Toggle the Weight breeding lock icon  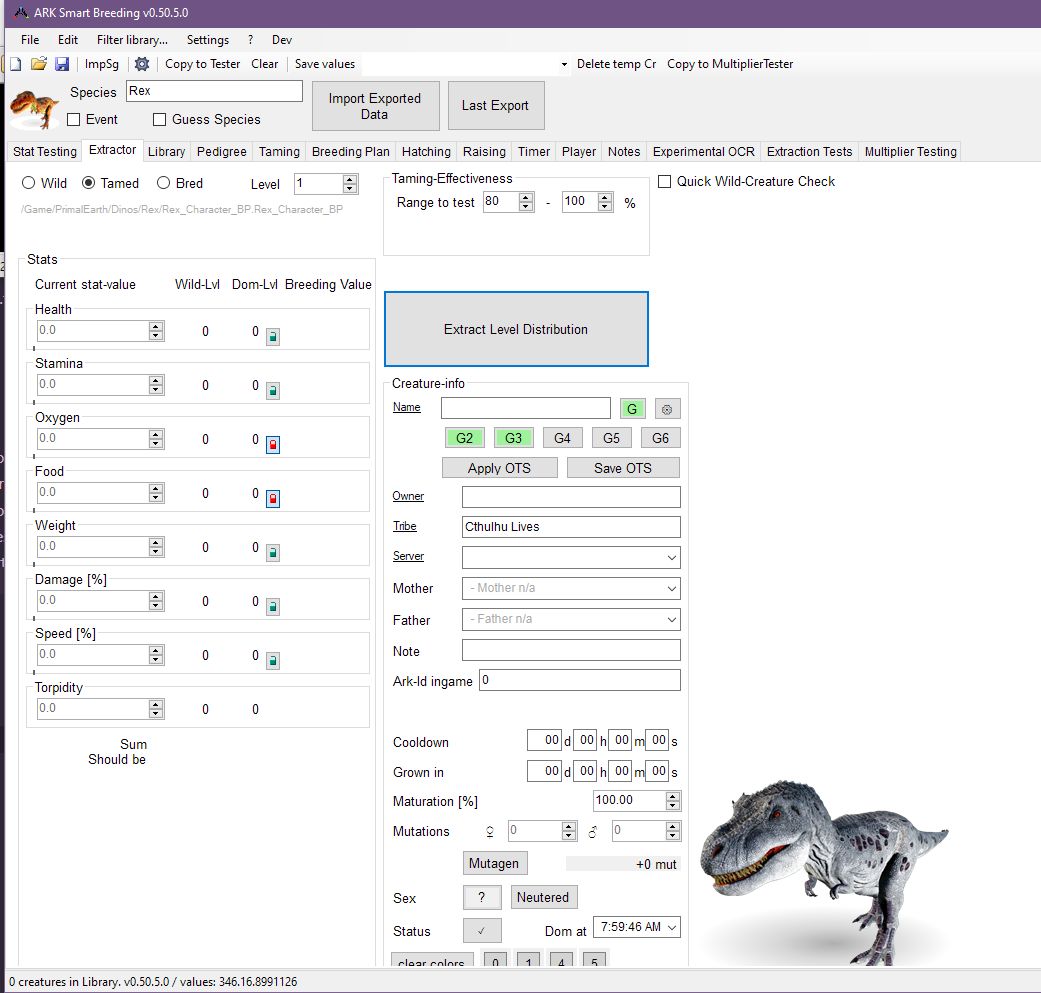tap(273, 552)
